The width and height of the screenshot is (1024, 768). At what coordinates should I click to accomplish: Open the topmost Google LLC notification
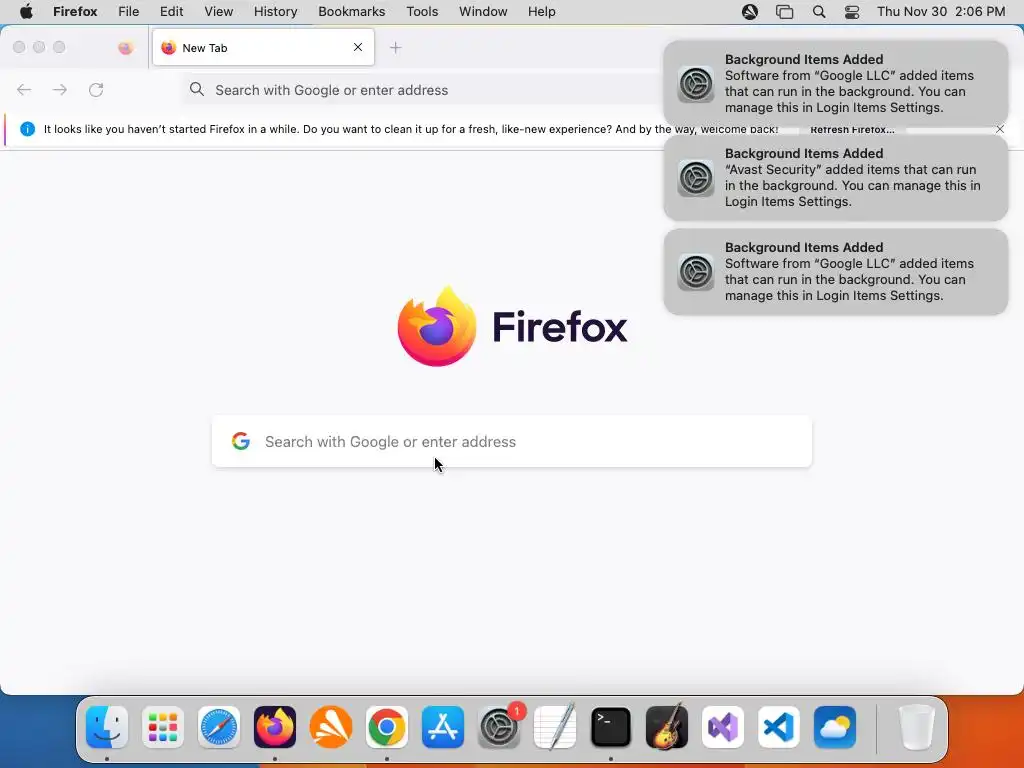click(x=836, y=84)
